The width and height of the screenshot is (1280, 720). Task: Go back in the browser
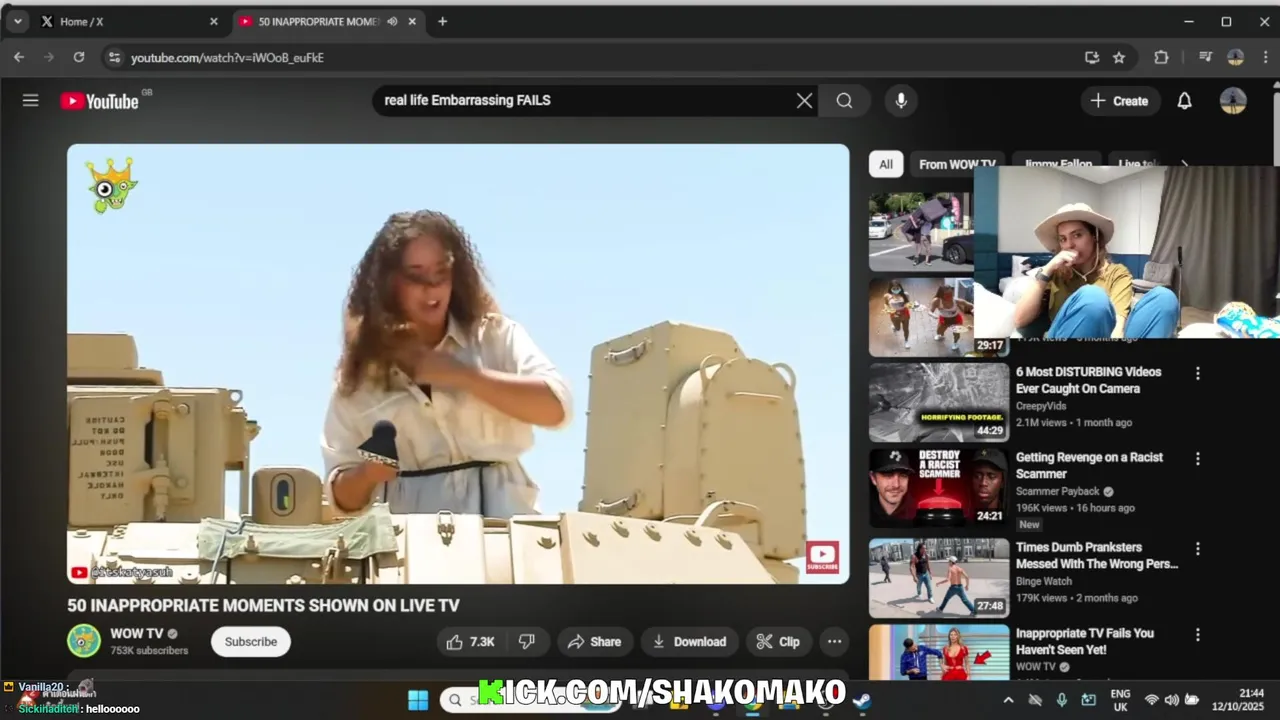tap(18, 57)
